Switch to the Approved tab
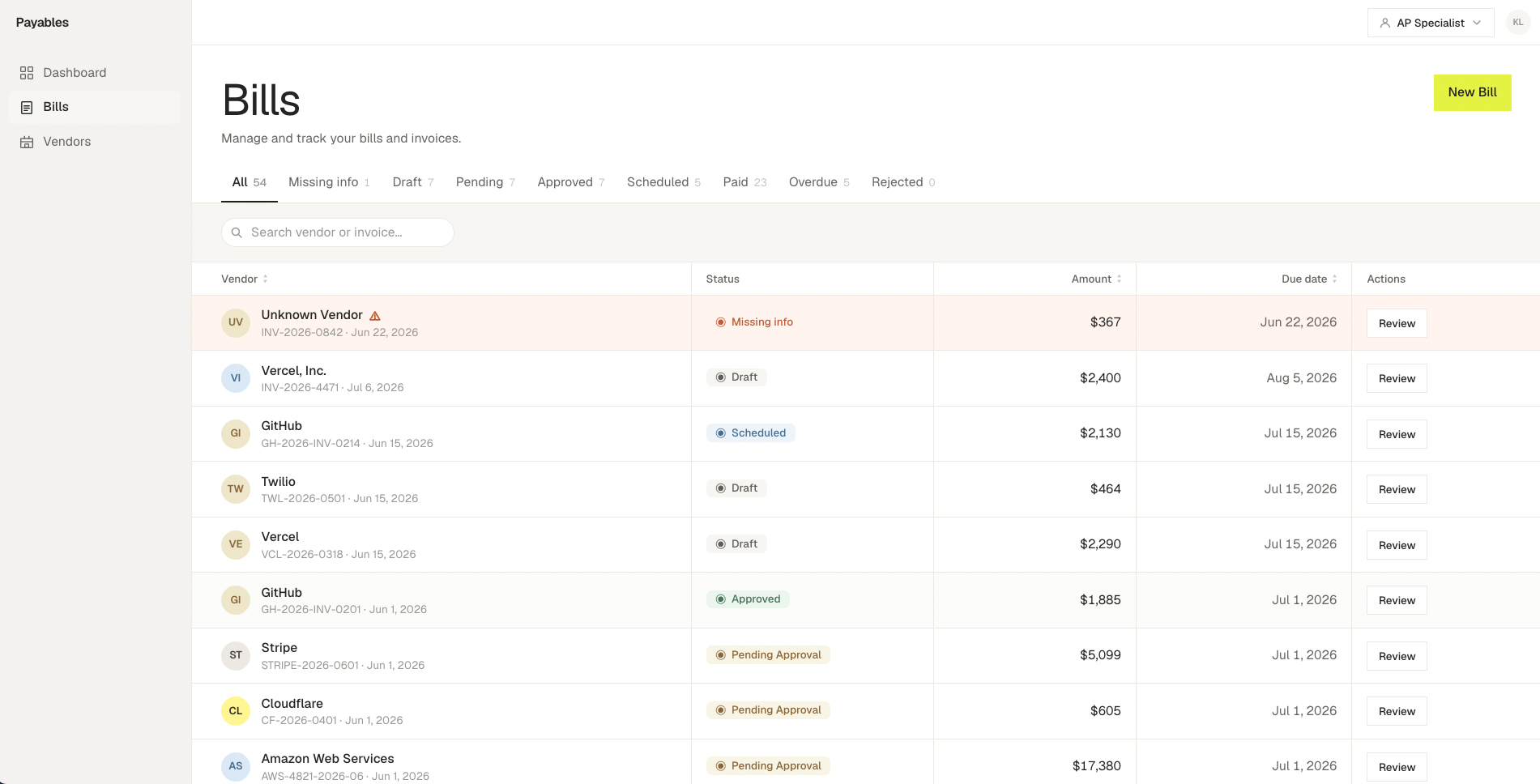Screen dimensions: 1540x784 571,182
